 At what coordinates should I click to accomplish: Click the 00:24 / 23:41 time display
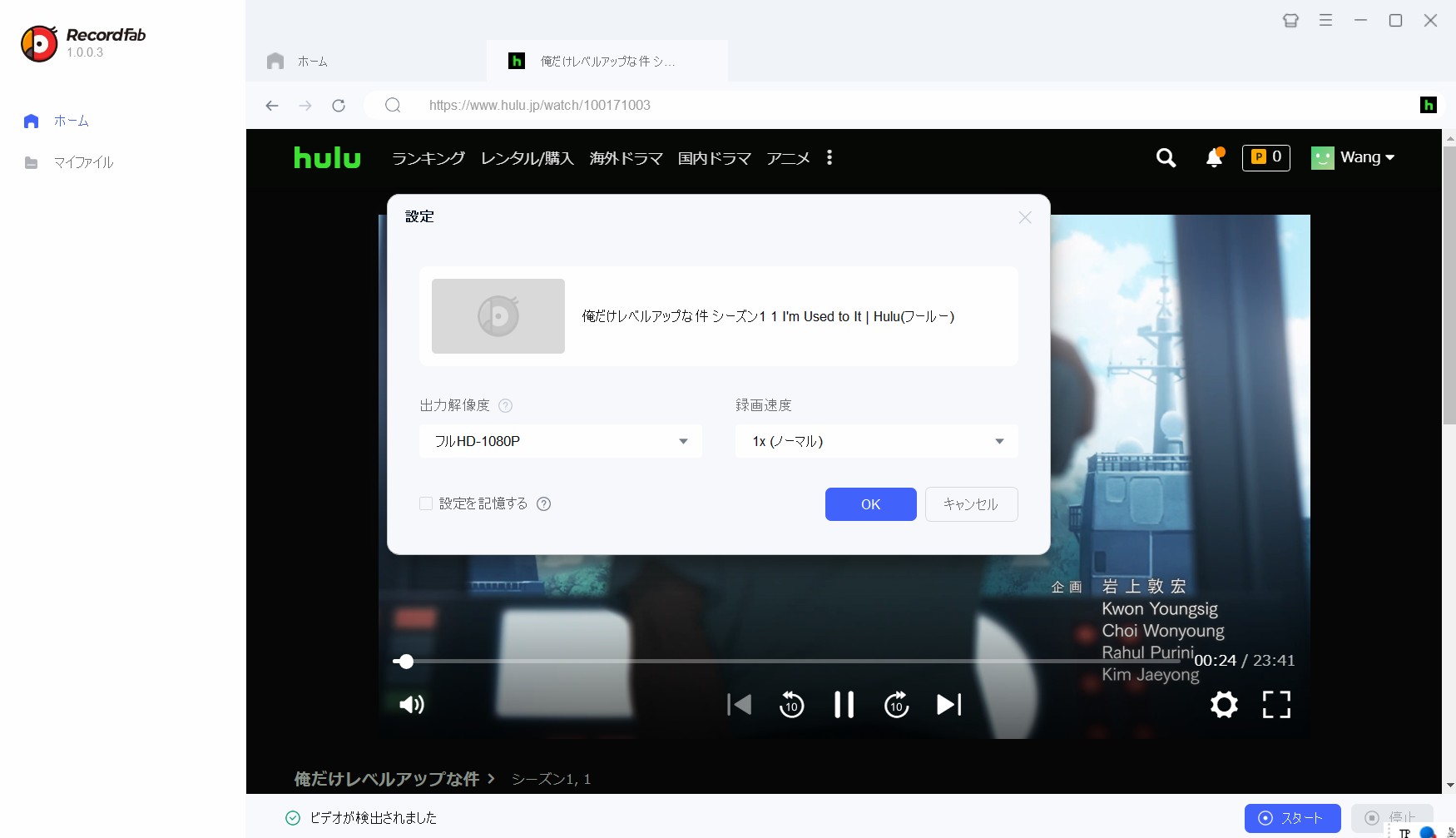1244,660
